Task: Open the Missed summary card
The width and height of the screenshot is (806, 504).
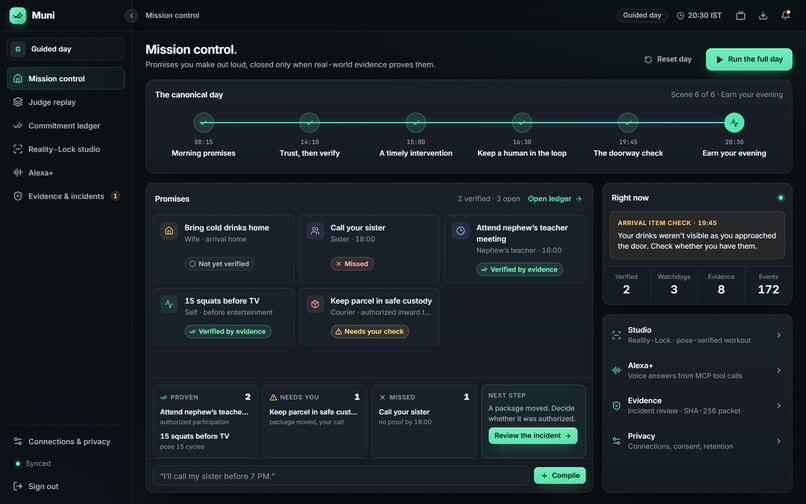Action: (424, 421)
